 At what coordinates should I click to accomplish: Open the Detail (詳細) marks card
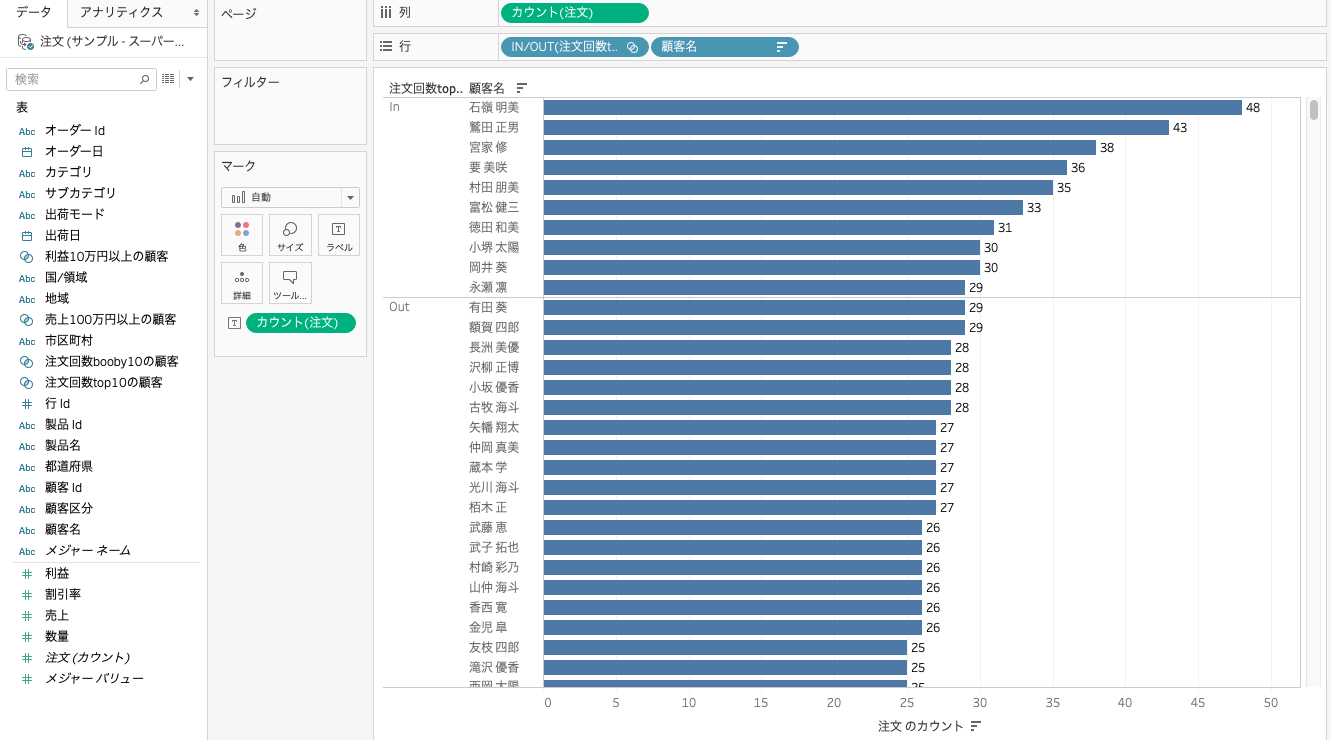[x=242, y=283]
